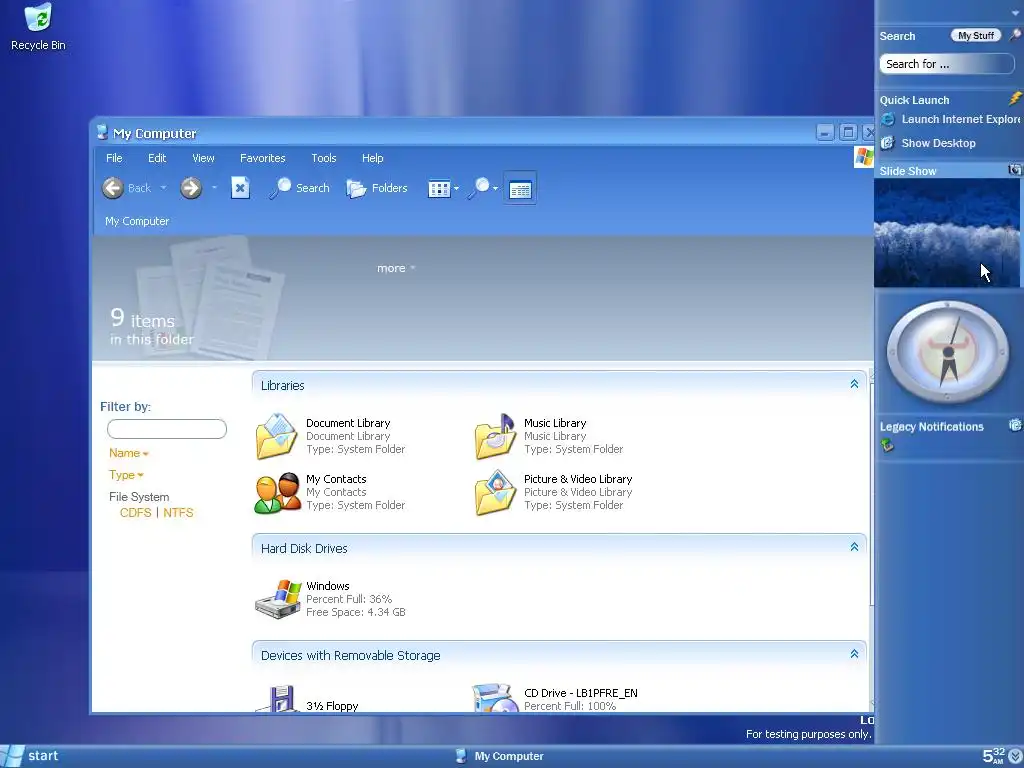1024x768 pixels.
Task: Open the Name filter dropdown
Action: (x=129, y=453)
